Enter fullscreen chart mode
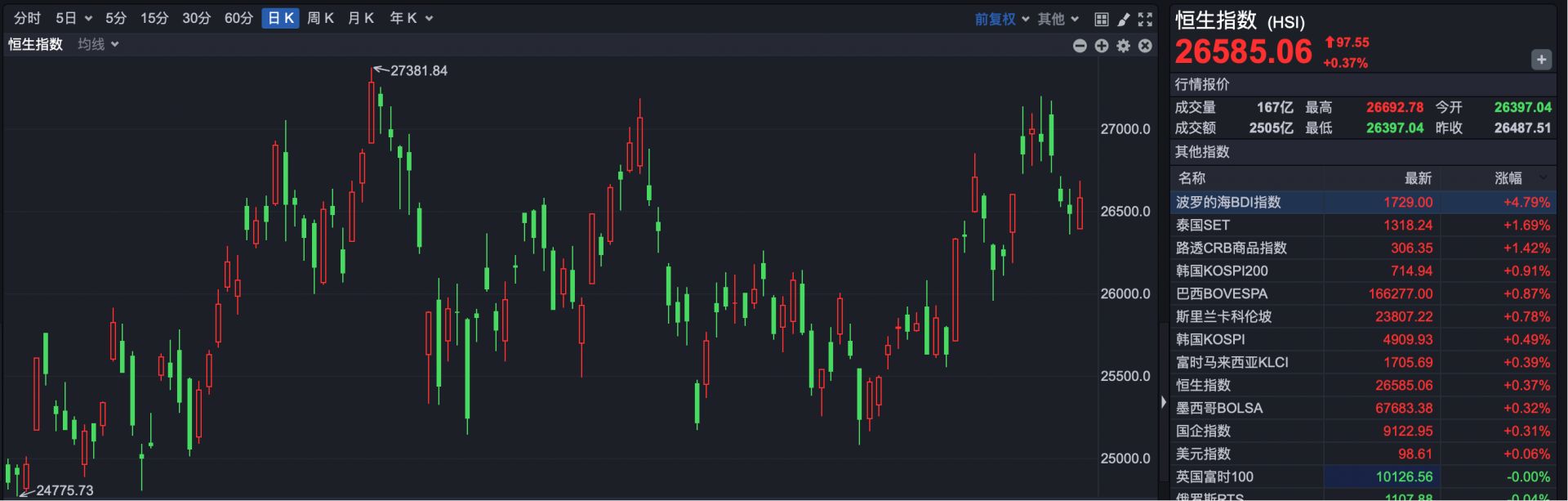Screen dimensions: 1568x501 (x=1145, y=19)
